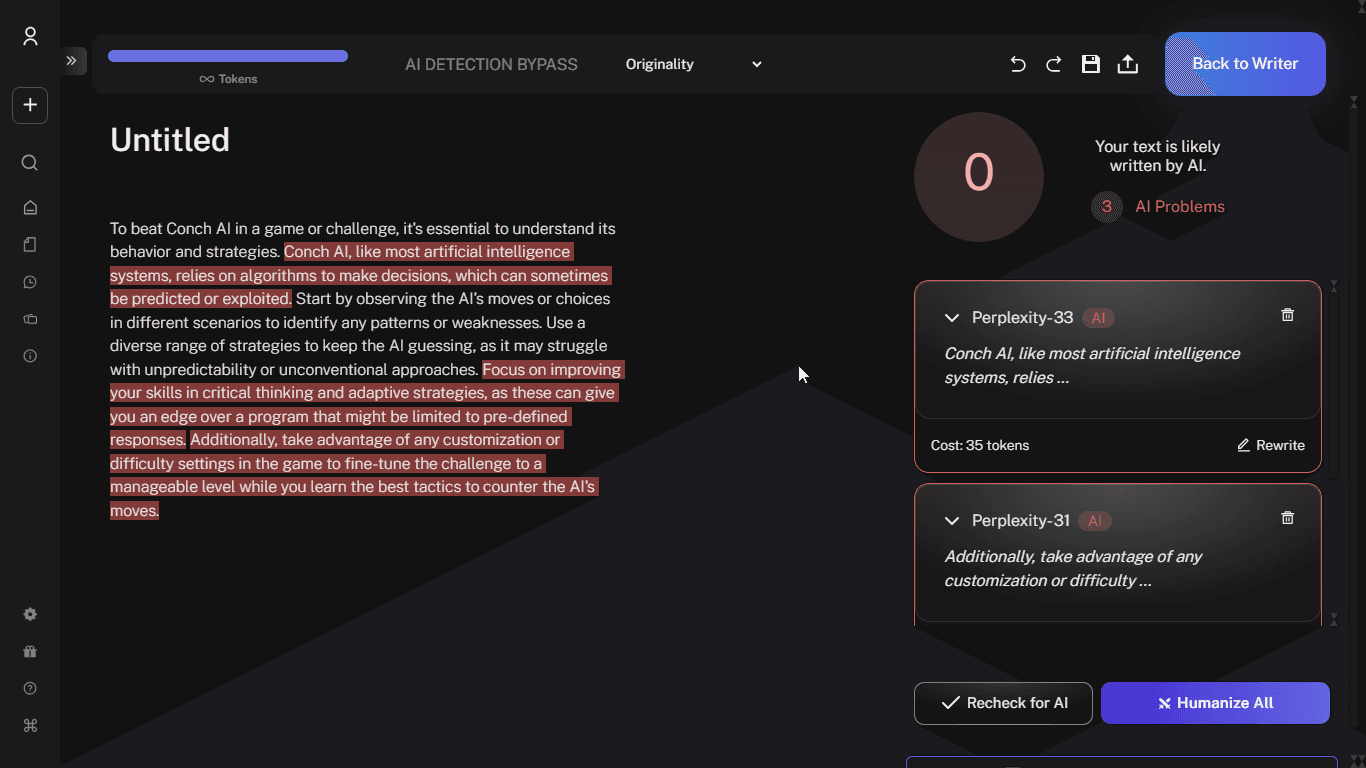Screen dimensions: 1366x768
Task: Open the Originality detector dropdown
Action: 693,64
